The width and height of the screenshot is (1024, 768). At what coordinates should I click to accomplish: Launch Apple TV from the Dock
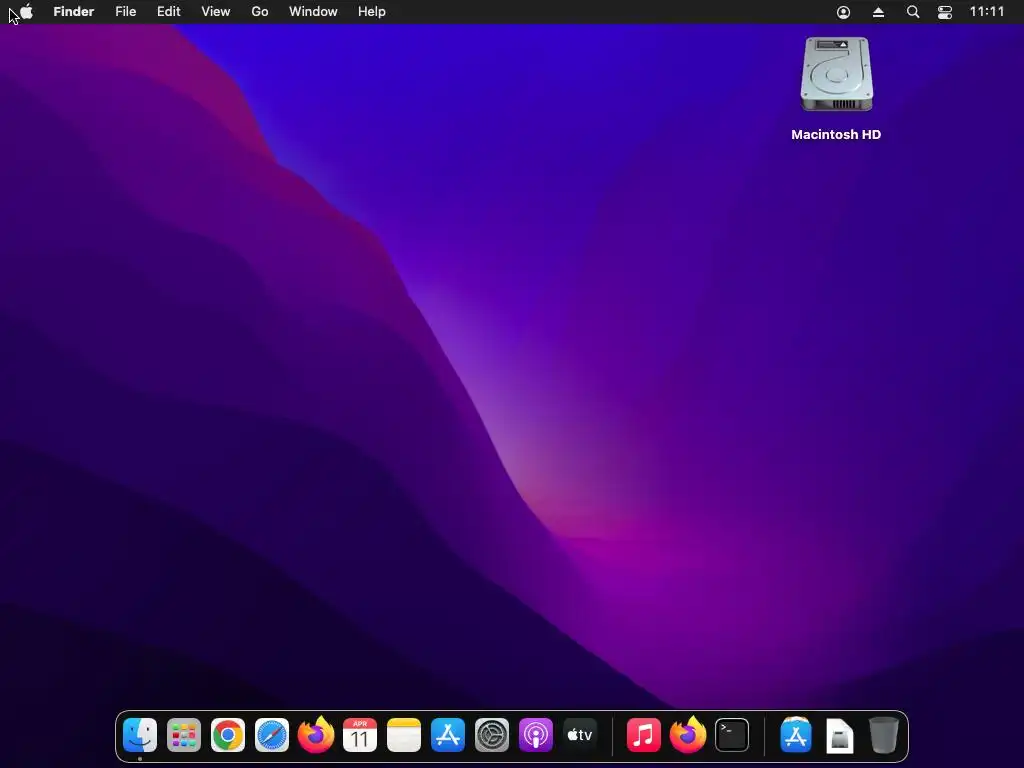pos(580,735)
